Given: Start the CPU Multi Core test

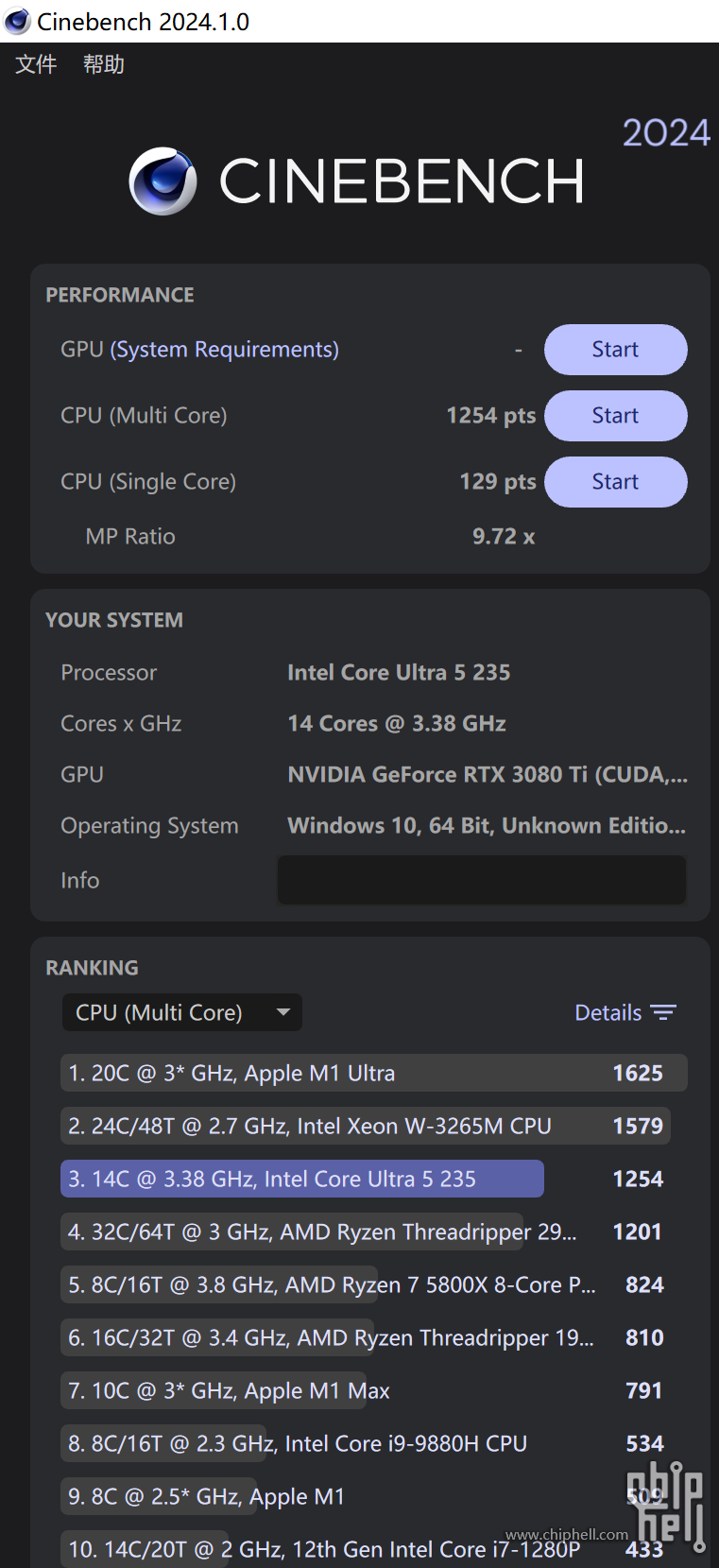Looking at the screenshot, I should (615, 416).
